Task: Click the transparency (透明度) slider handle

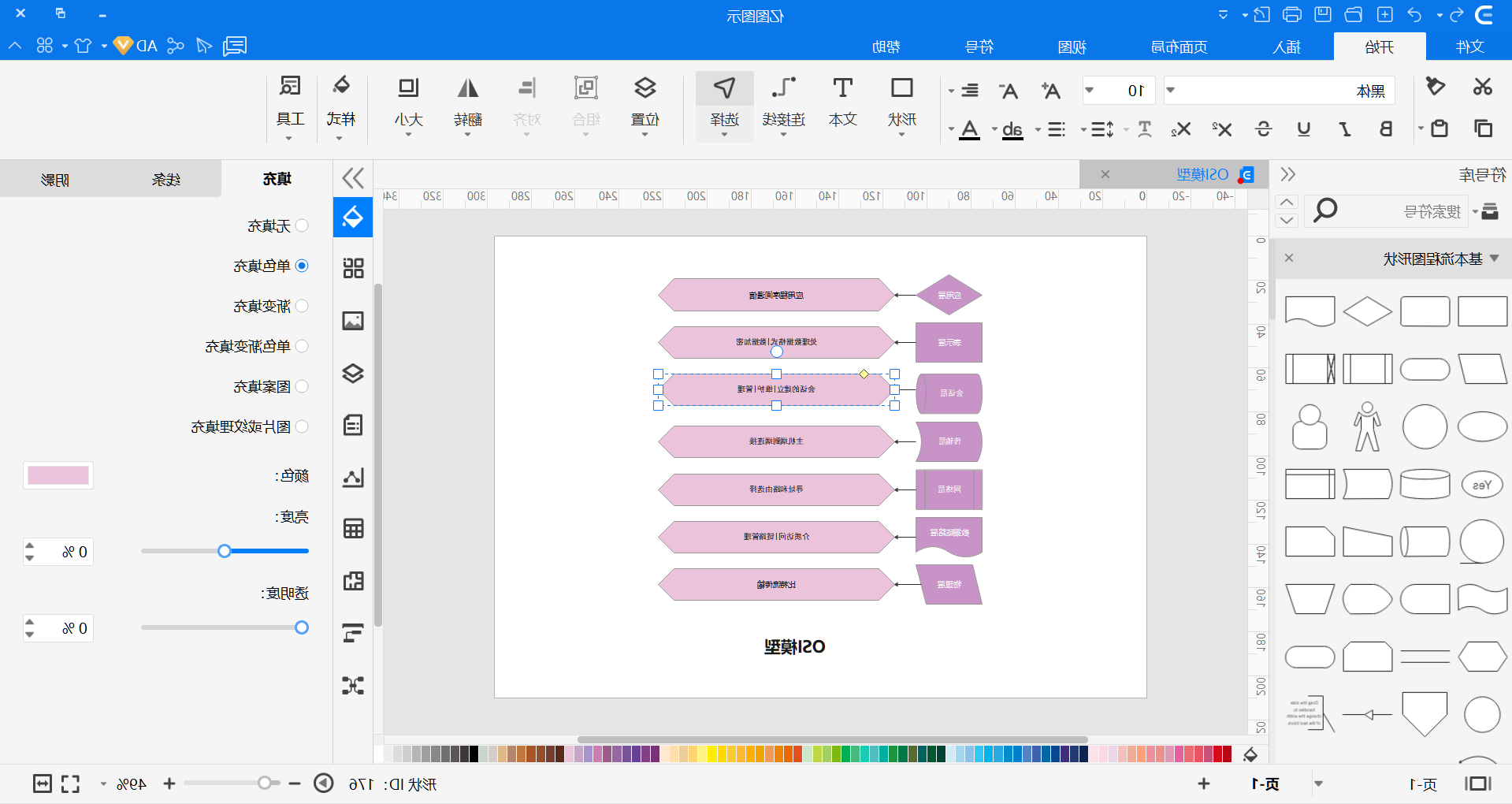Action: (x=302, y=627)
